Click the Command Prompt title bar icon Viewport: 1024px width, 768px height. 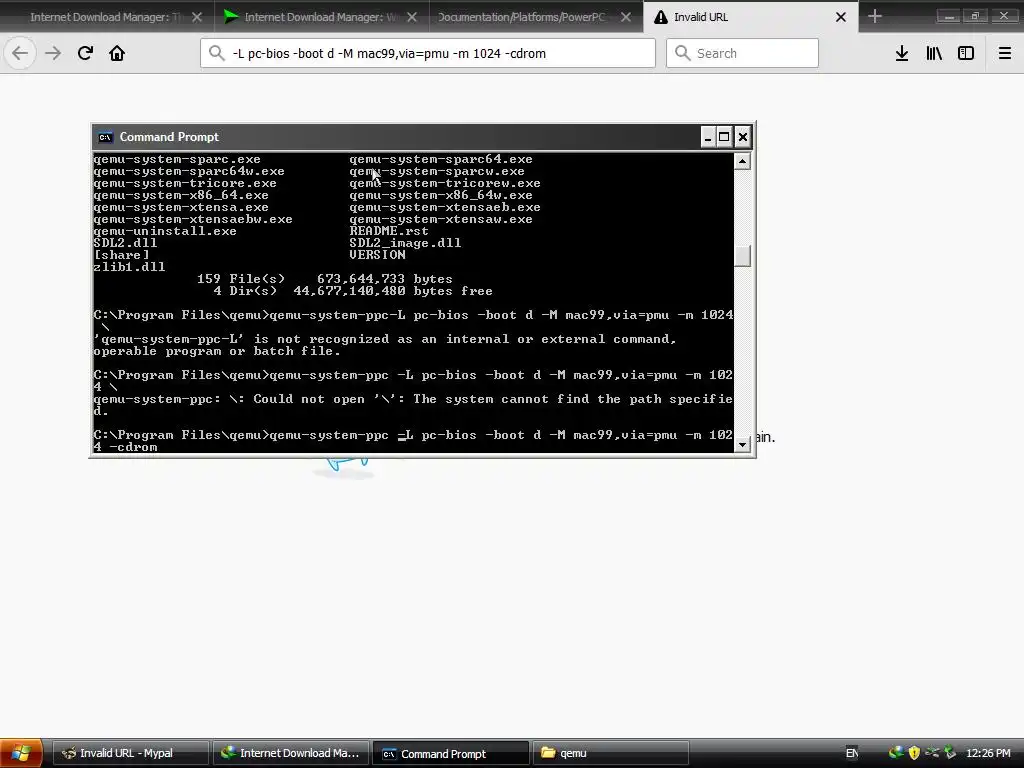pyautogui.click(x=105, y=137)
